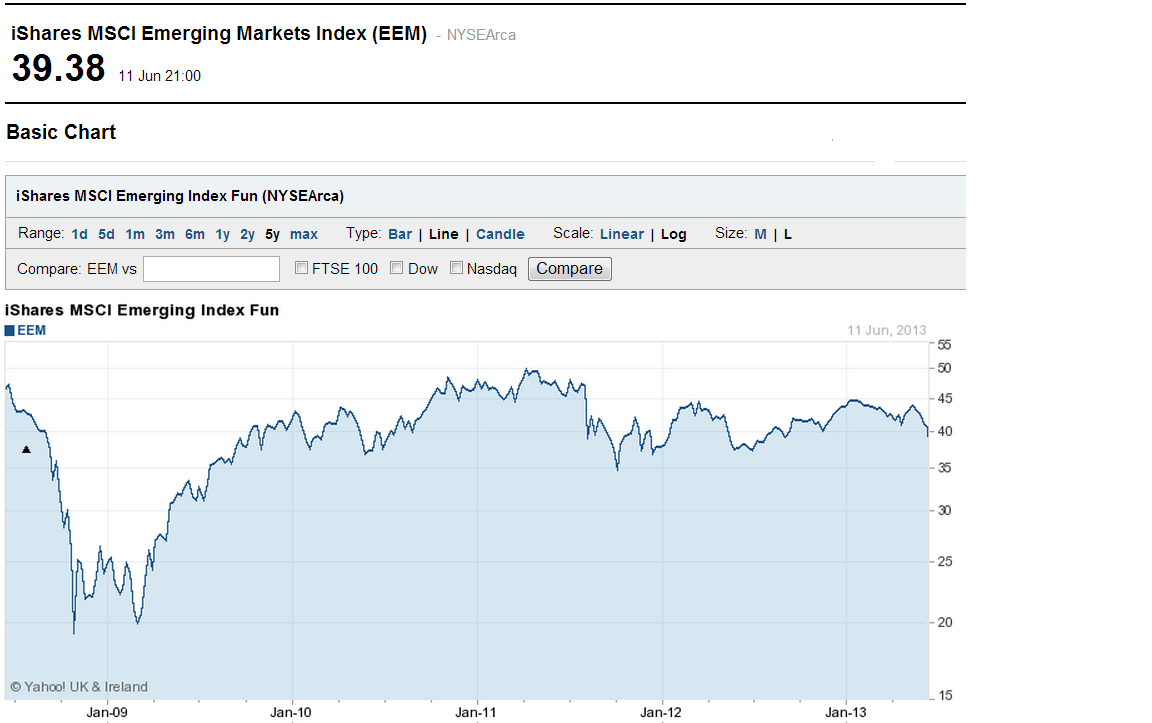Change range to 1y
Viewport: 1152px width, 723px height.
(222, 234)
